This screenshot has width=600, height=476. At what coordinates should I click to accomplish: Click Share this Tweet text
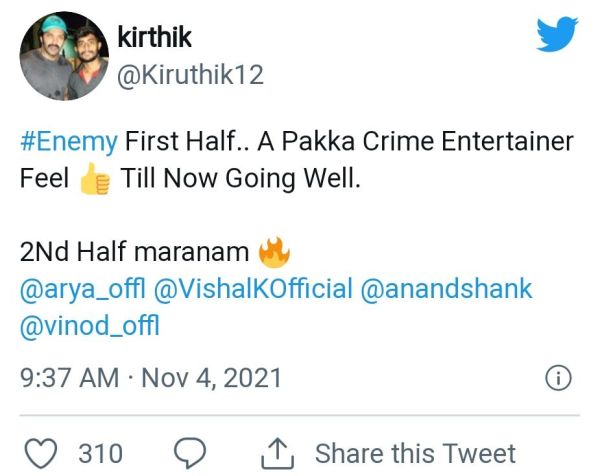click(x=415, y=454)
